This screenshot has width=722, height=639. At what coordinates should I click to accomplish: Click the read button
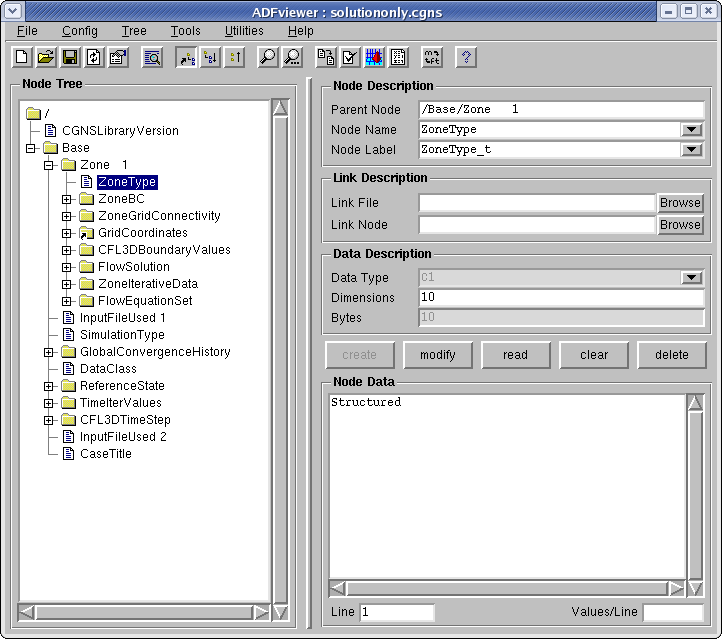click(516, 355)
